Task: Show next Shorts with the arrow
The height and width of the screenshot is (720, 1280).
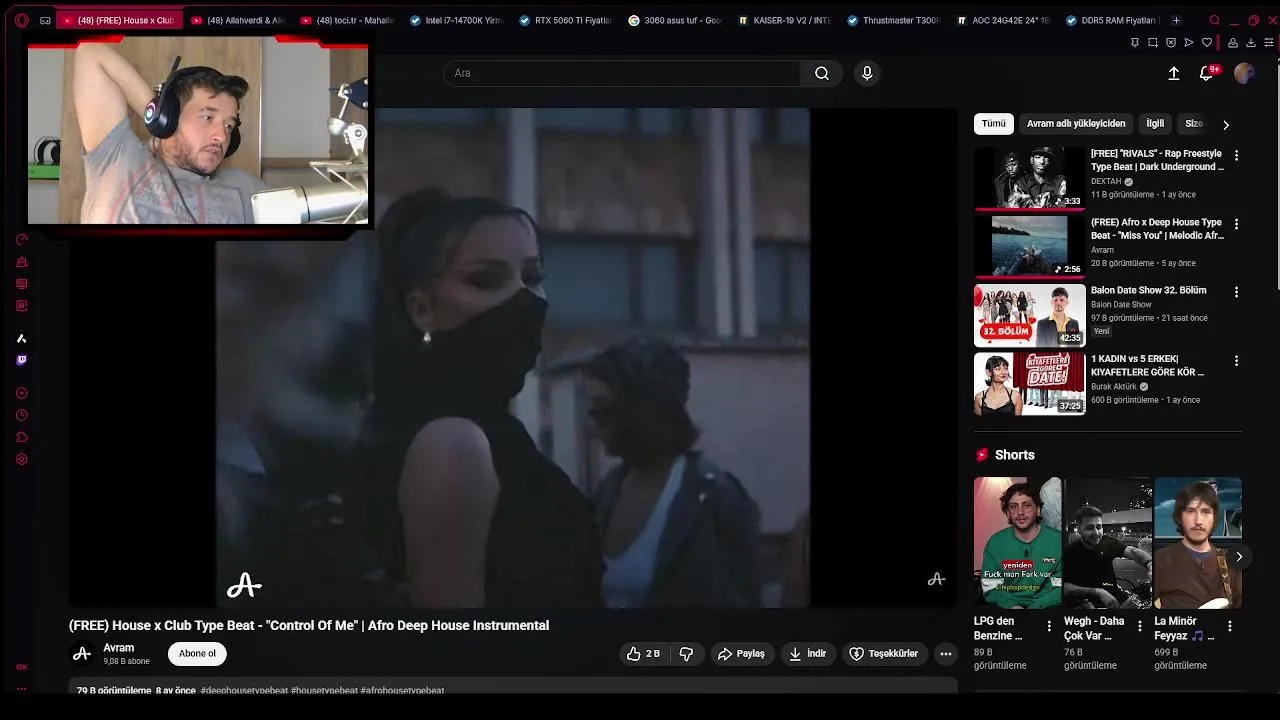Action: 1239,556
